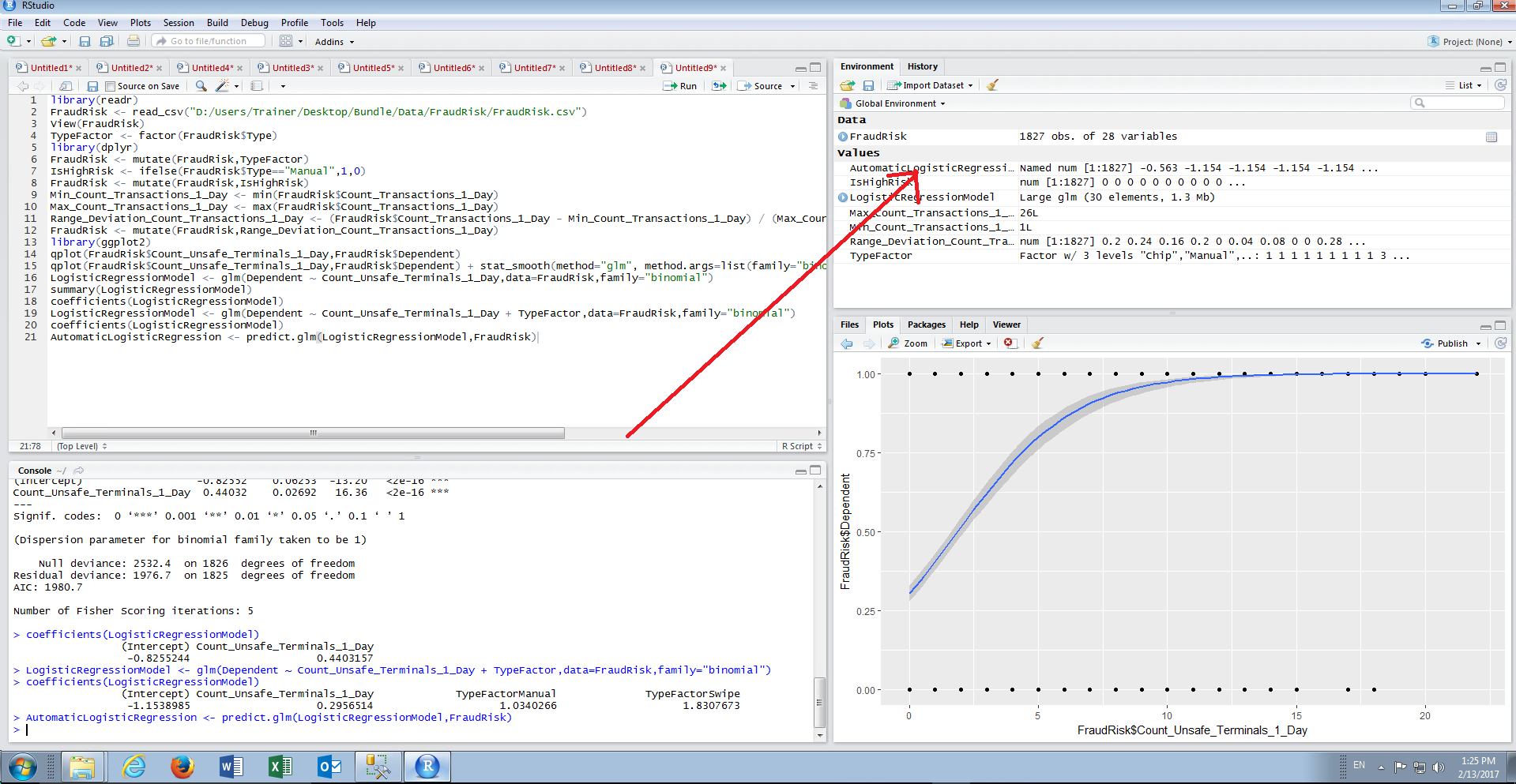Open the Import Dataset dropdown
This screenshot has width=1516, height=784.
930,85
